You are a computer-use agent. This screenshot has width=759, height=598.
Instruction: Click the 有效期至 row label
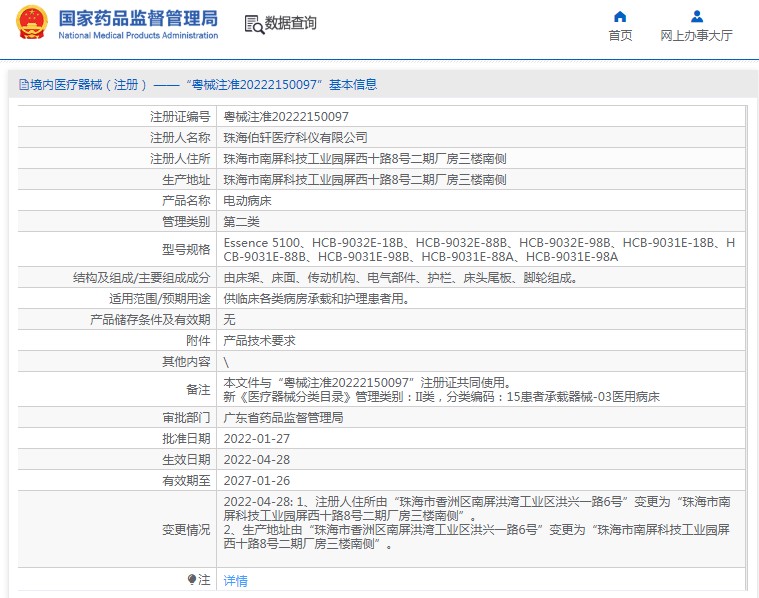pos(186,481)
